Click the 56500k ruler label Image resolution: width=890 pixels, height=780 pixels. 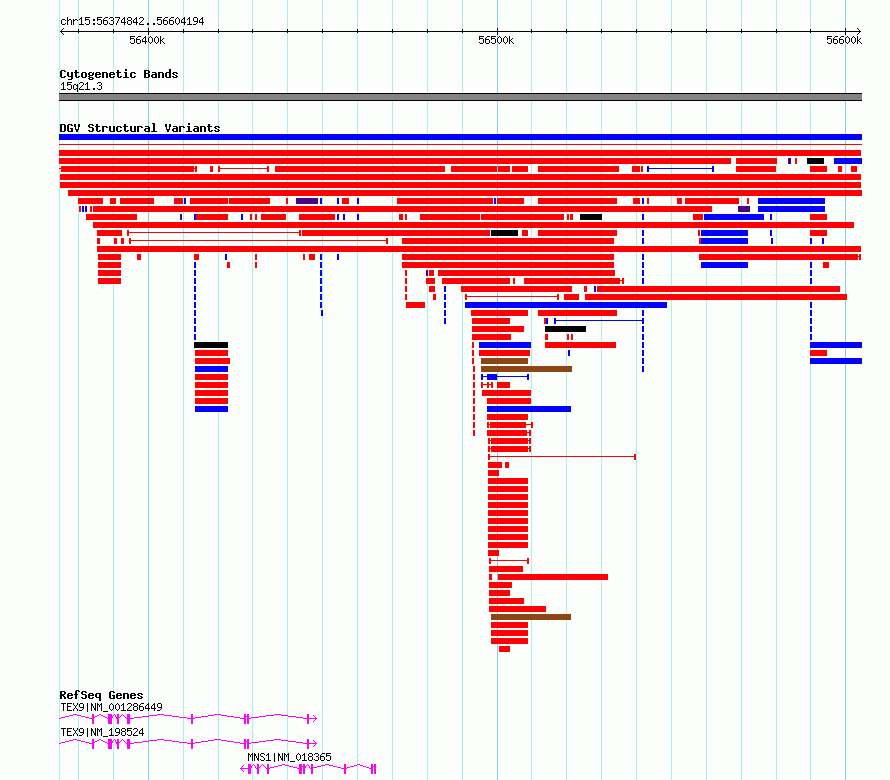(x=496, y=40)
